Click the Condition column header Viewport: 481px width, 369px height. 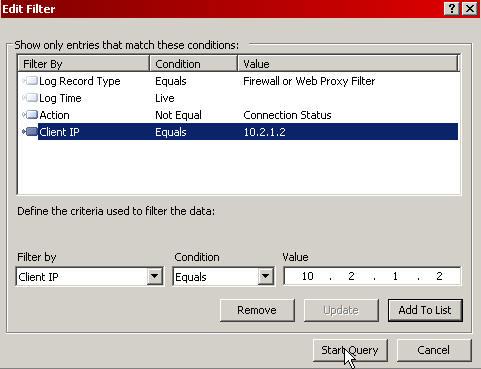(x=193, y=63)
